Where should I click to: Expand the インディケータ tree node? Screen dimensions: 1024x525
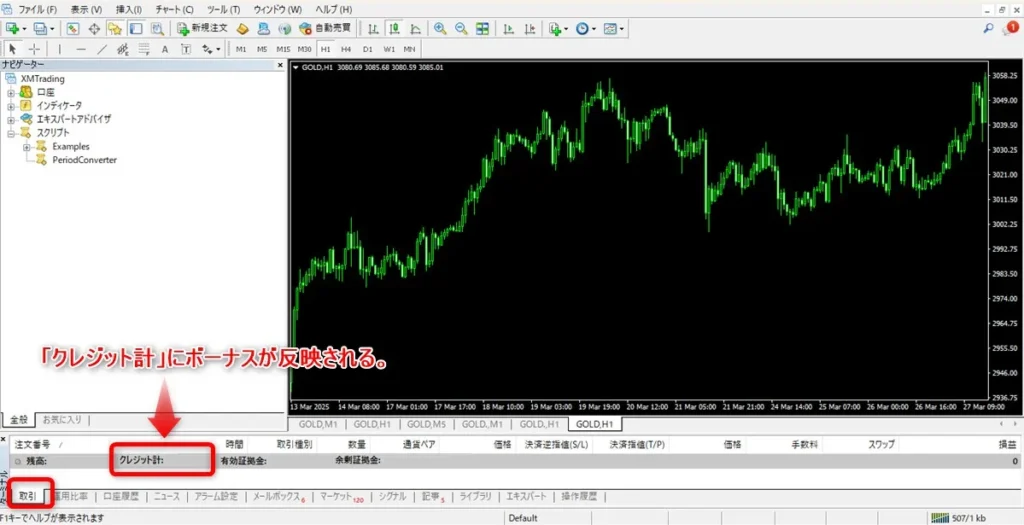click(x=10, y=106)
